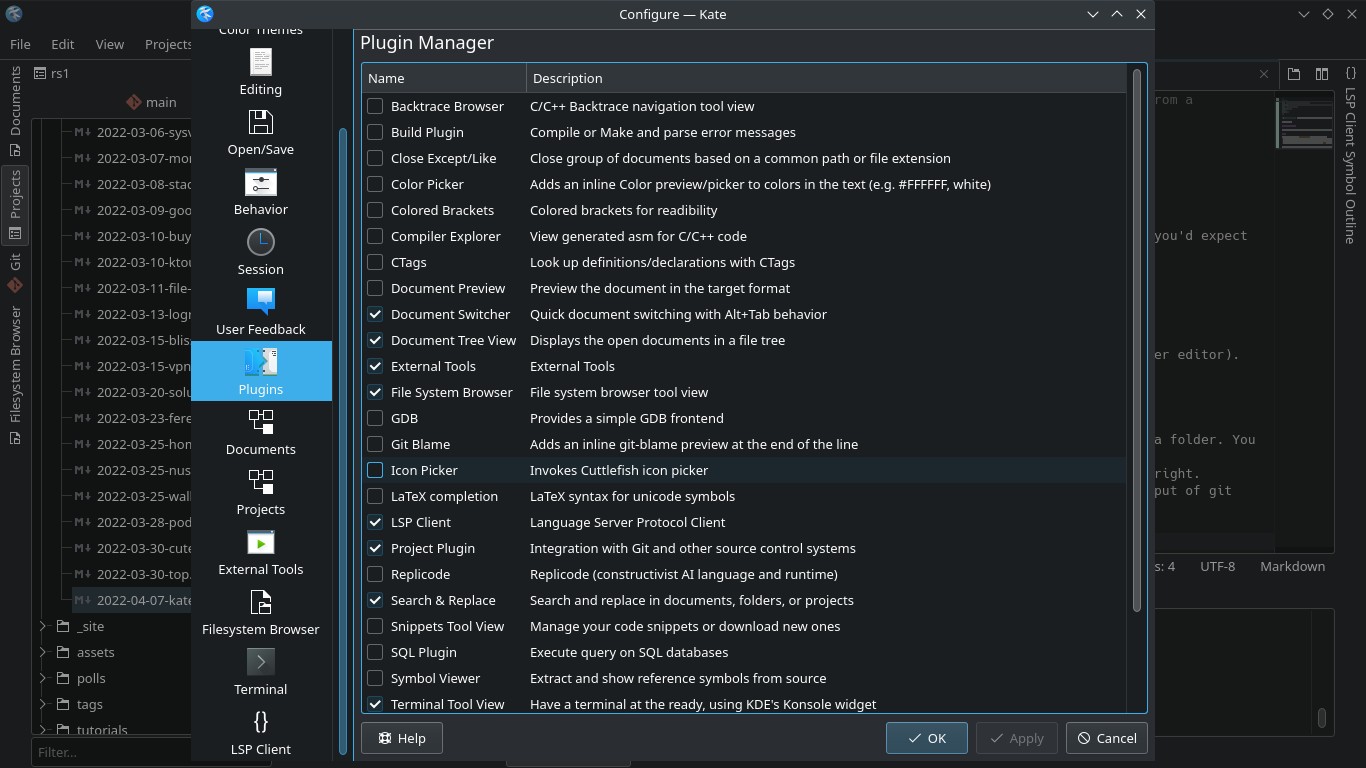The height and width of the screenshot is (768, 1366).
Task: Disable the External Tools plugin checkbox
Action: pyautogui.click(x=375, y=366)
